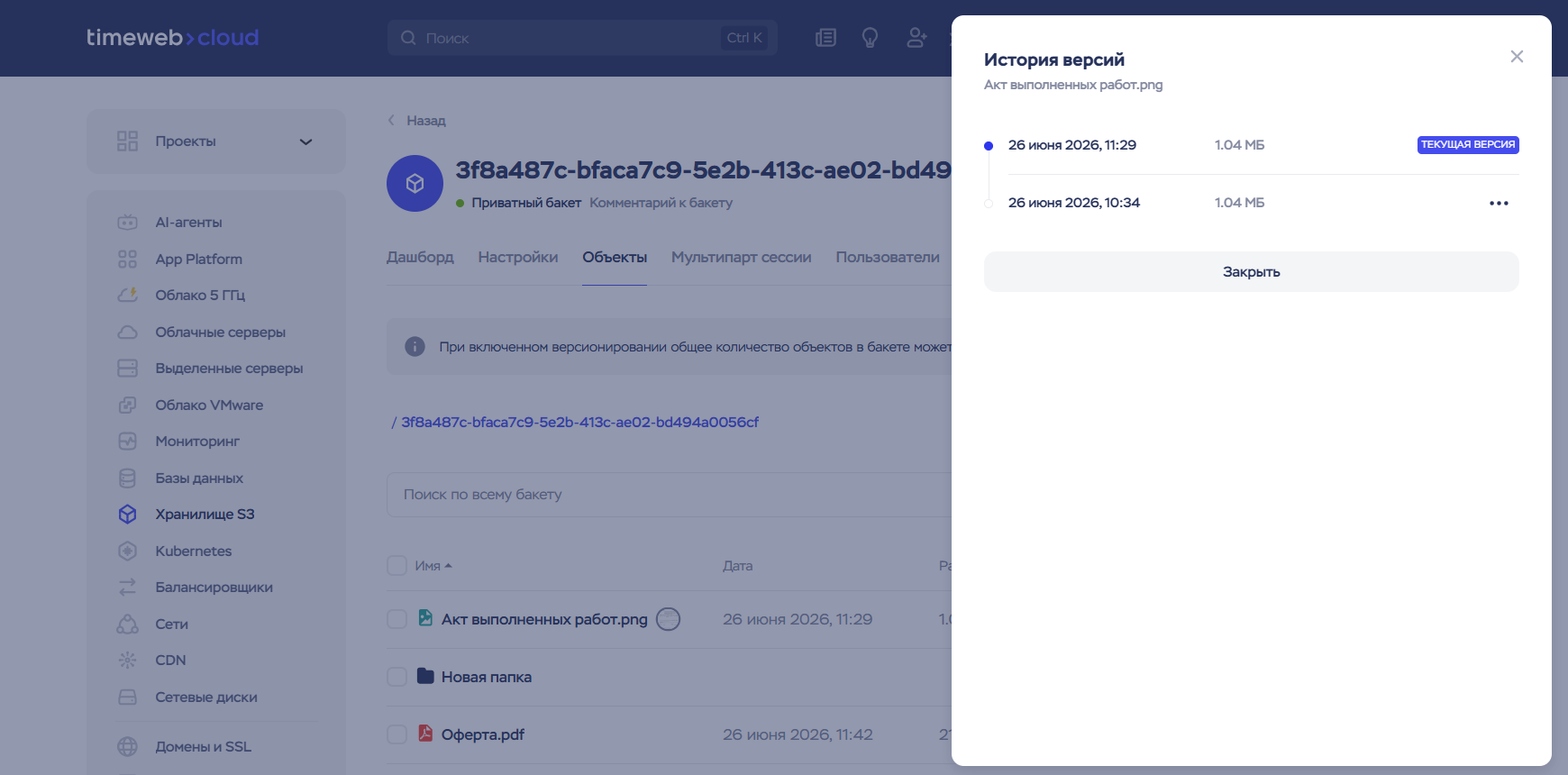This screenshot has width=1568, height=775.
Task: Click the news icon in top bar
Action: click(x=825, y=38)
